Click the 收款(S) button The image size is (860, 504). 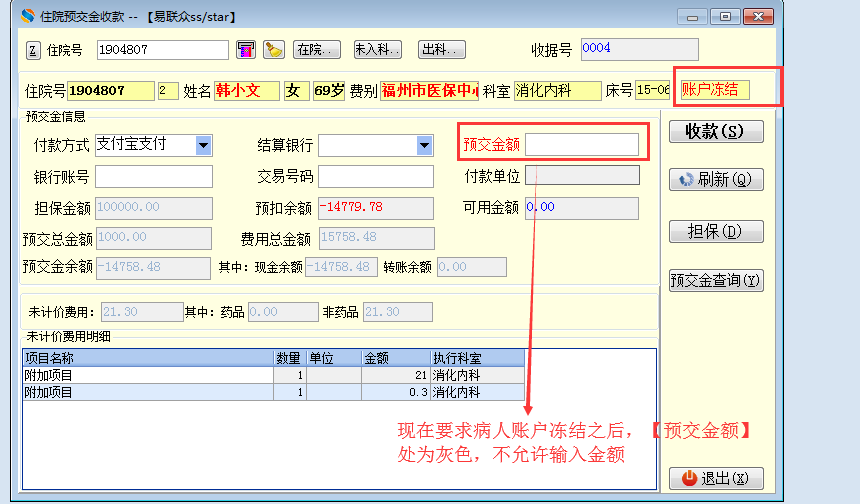point(716,132)
